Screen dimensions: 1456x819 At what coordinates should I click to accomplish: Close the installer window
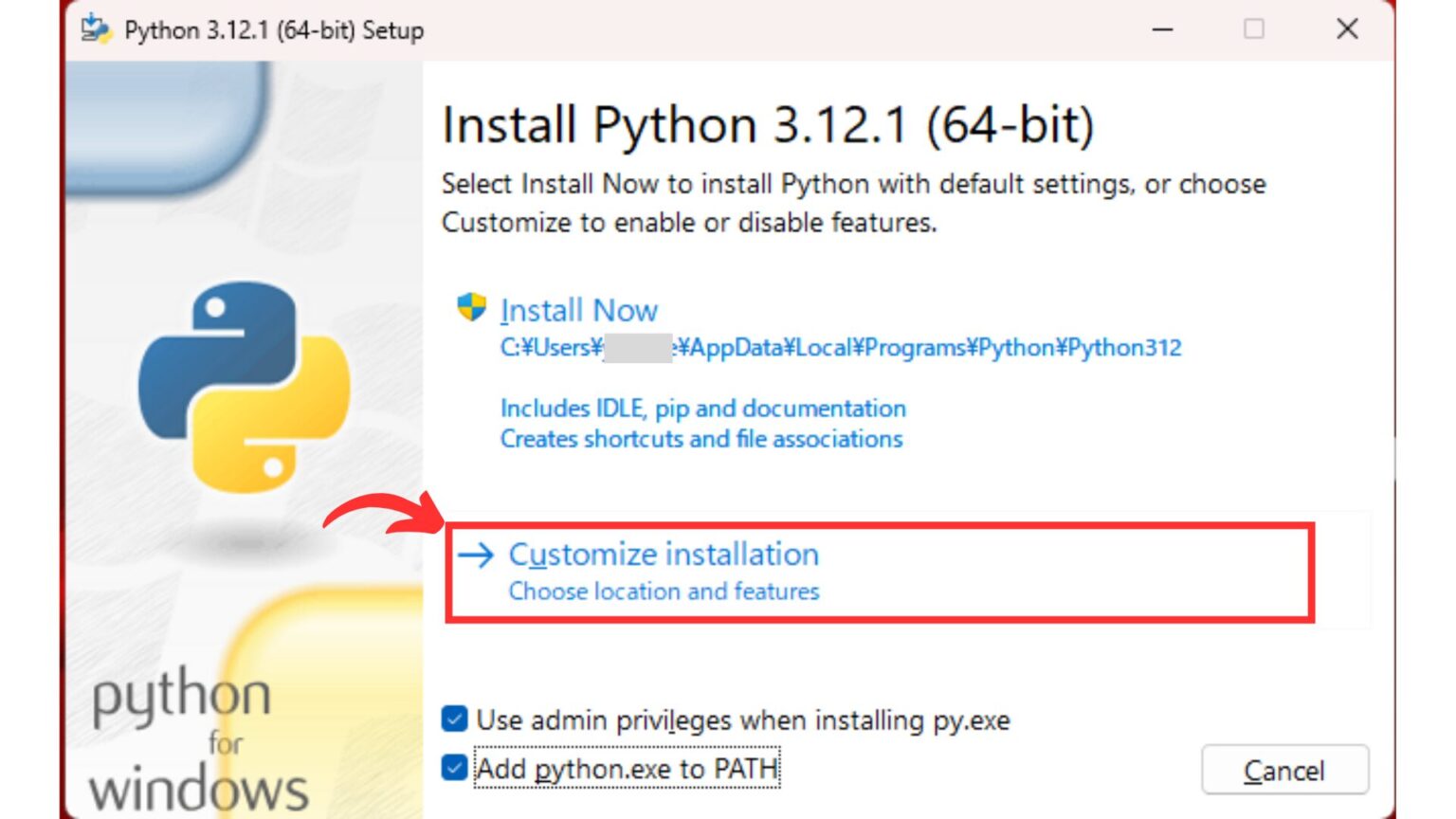click(x=1346, y=29)
